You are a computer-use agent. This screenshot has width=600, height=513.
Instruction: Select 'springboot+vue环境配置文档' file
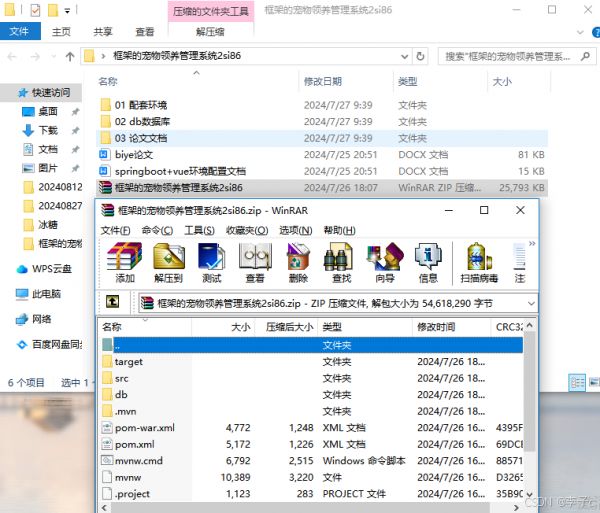click(x=321, y=171)
